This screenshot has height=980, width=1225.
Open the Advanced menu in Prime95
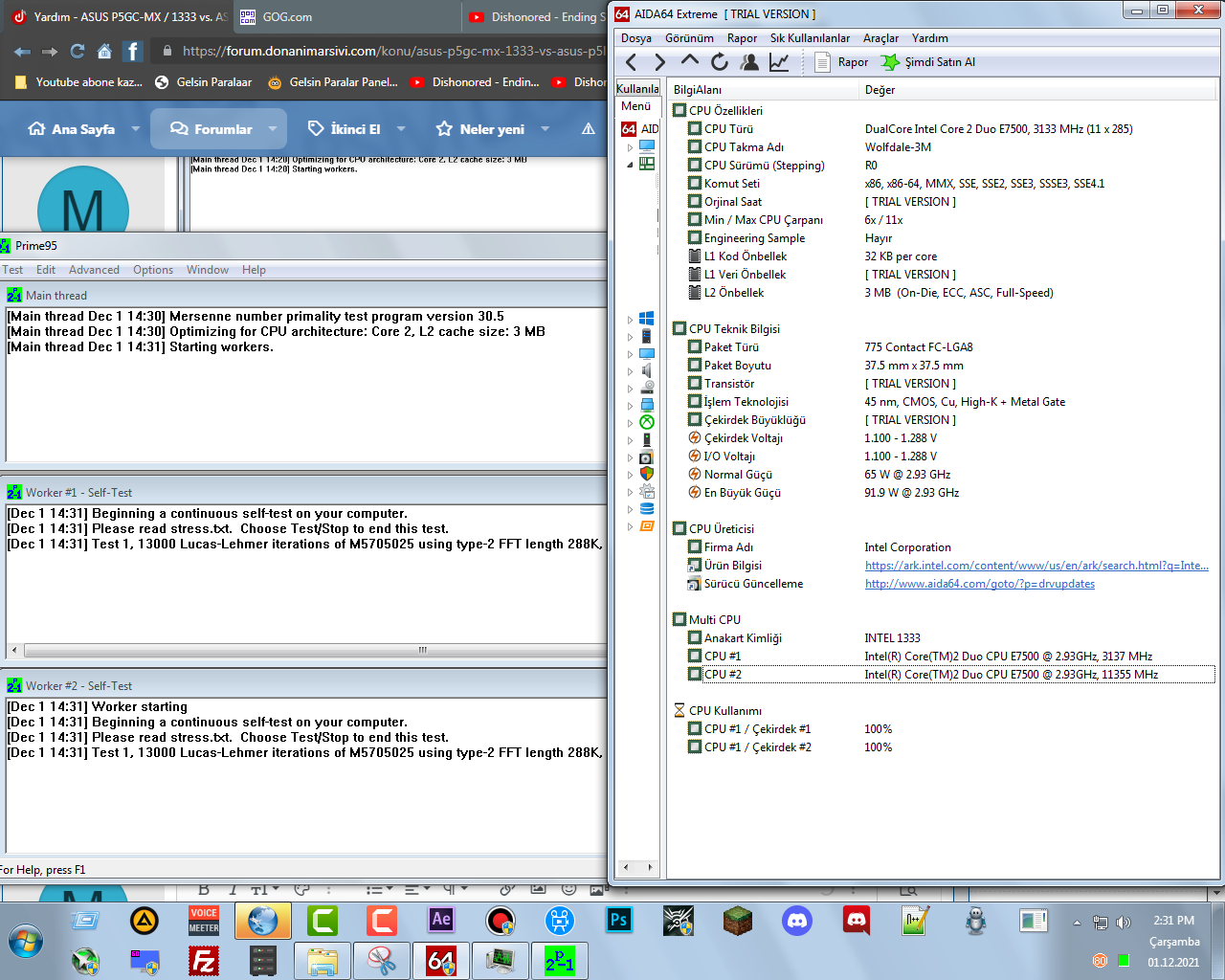point(94,270)
